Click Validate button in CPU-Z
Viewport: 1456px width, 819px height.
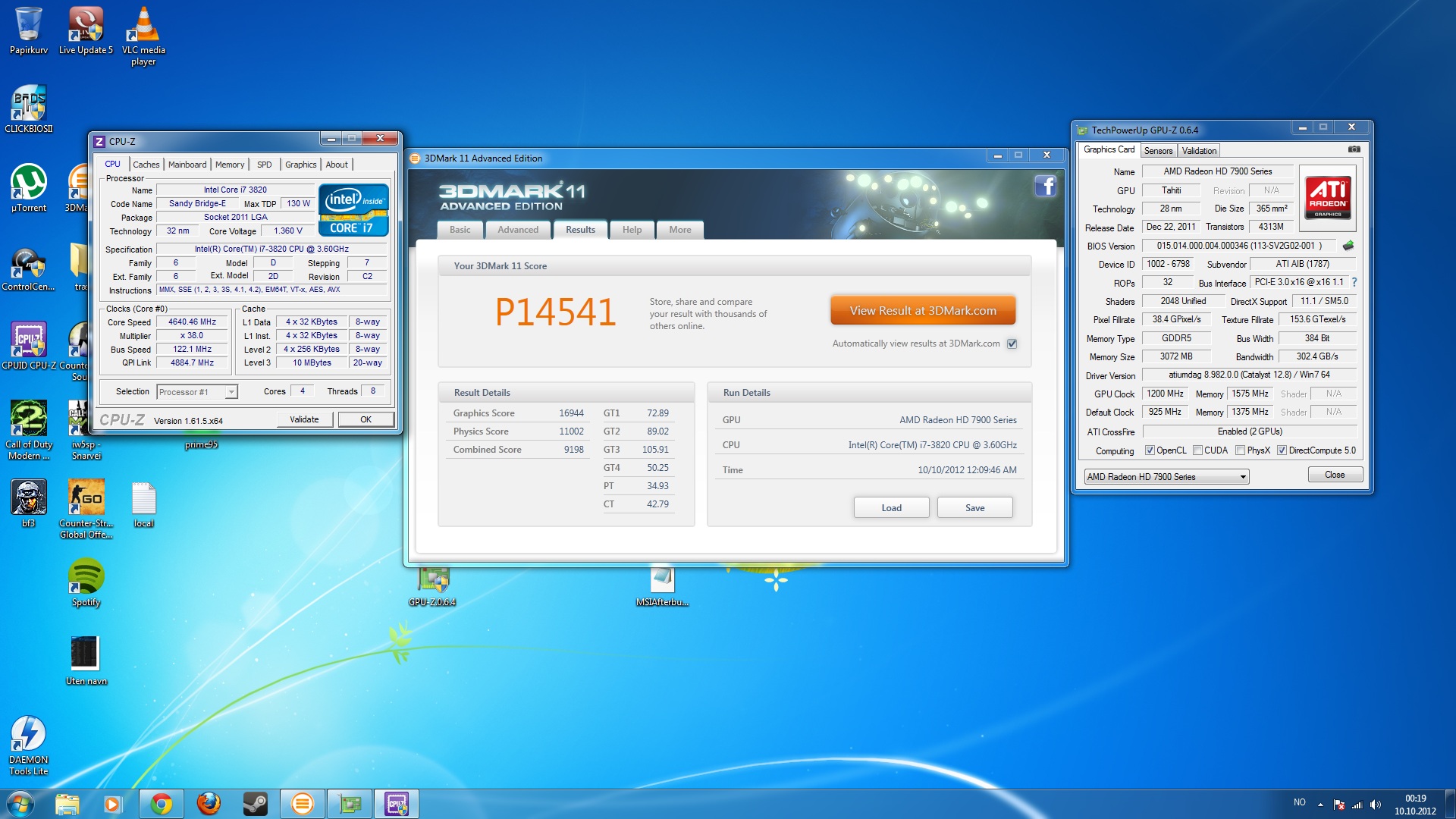[304, 419]
